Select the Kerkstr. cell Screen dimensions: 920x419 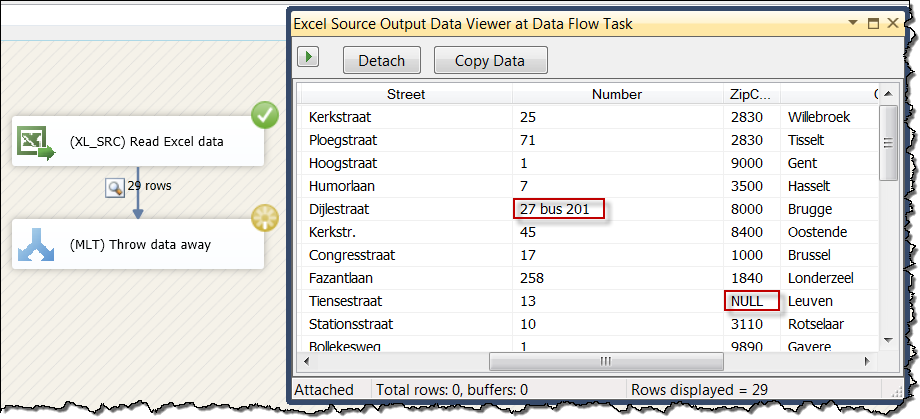click(x=406, y=232)
